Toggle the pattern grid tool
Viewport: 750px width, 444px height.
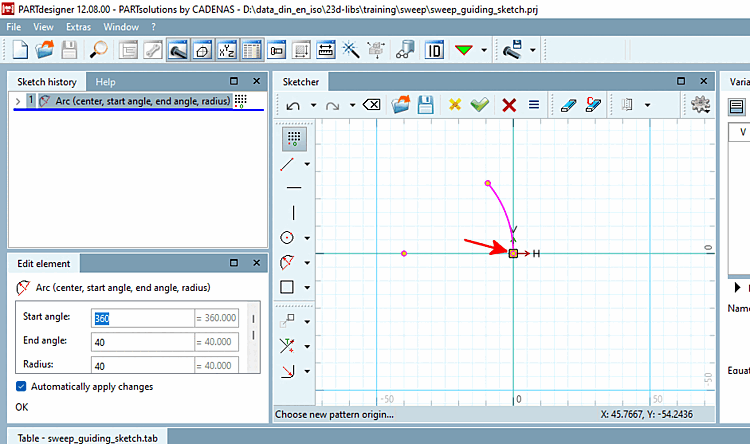pos(294,138)
